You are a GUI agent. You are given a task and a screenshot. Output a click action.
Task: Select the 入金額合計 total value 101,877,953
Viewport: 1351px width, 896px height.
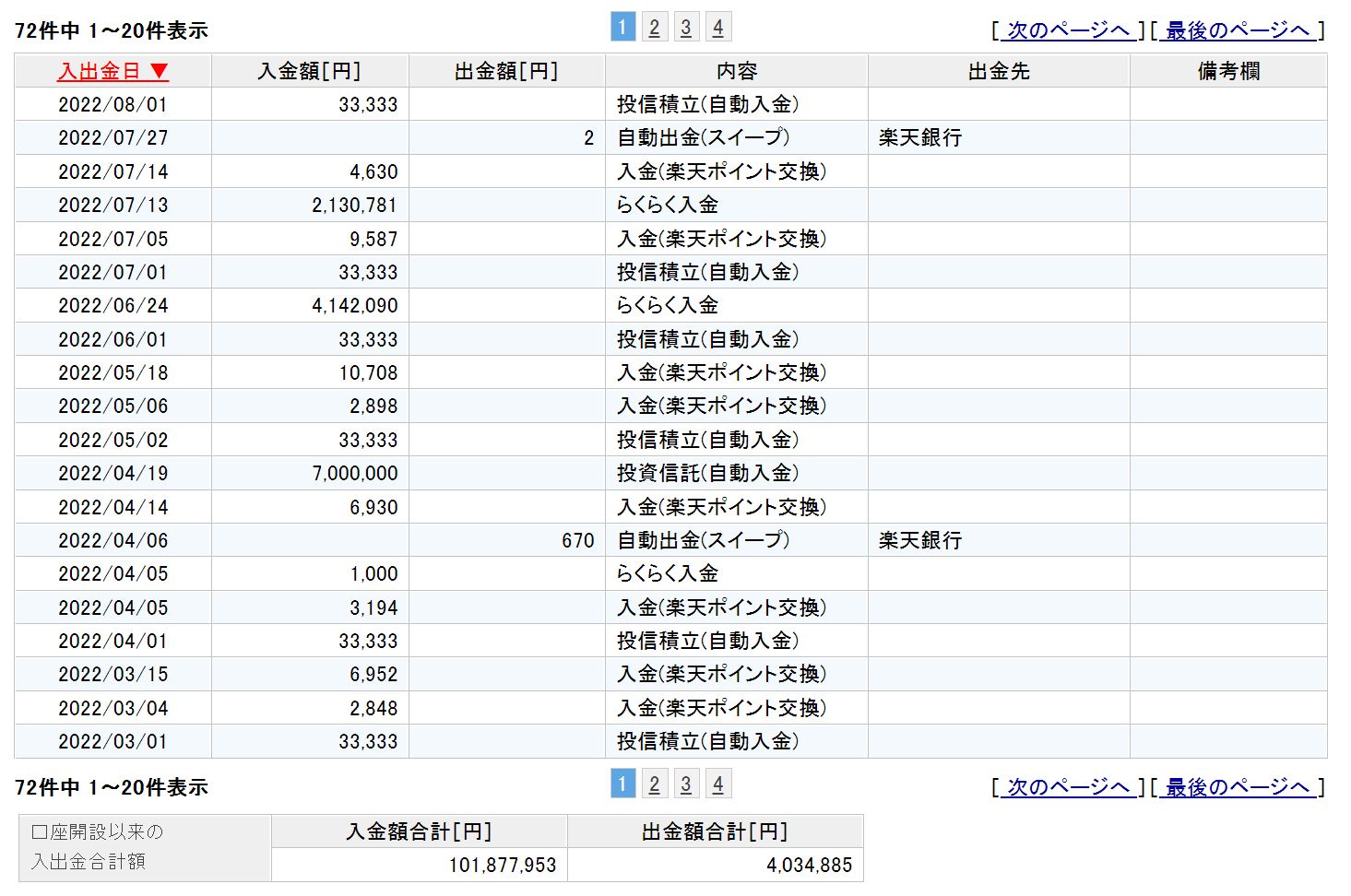pyautogui.click(x=503, y=866)
